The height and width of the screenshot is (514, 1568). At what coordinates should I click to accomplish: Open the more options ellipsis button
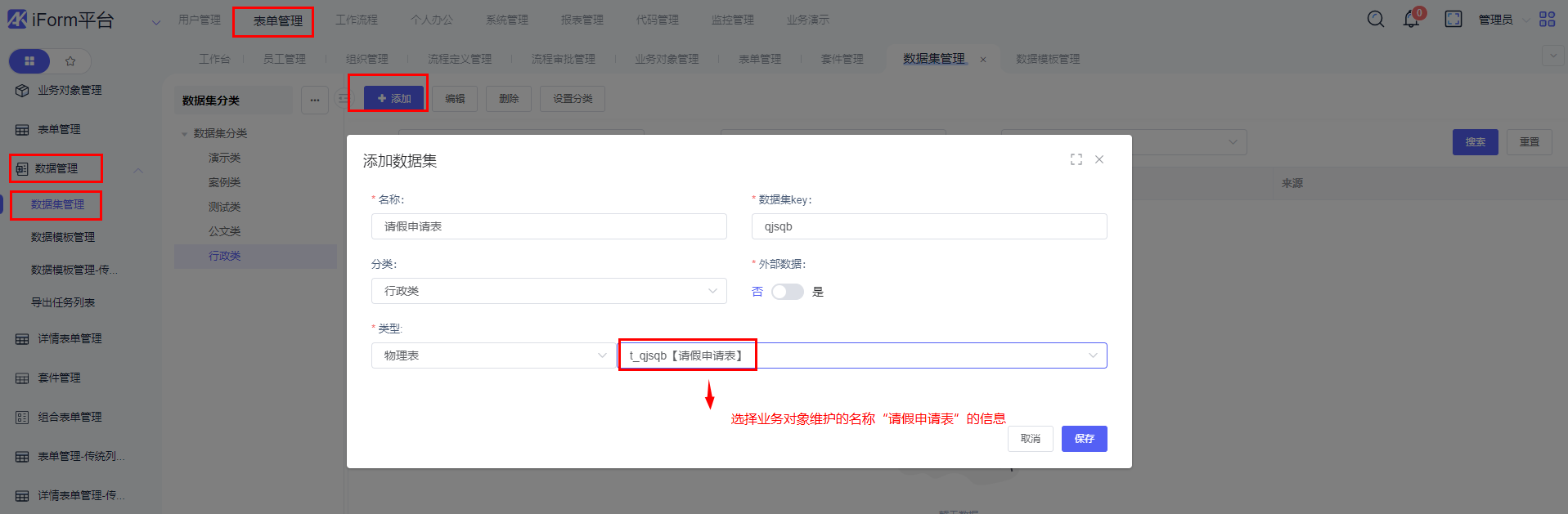[x=315, y=100]
